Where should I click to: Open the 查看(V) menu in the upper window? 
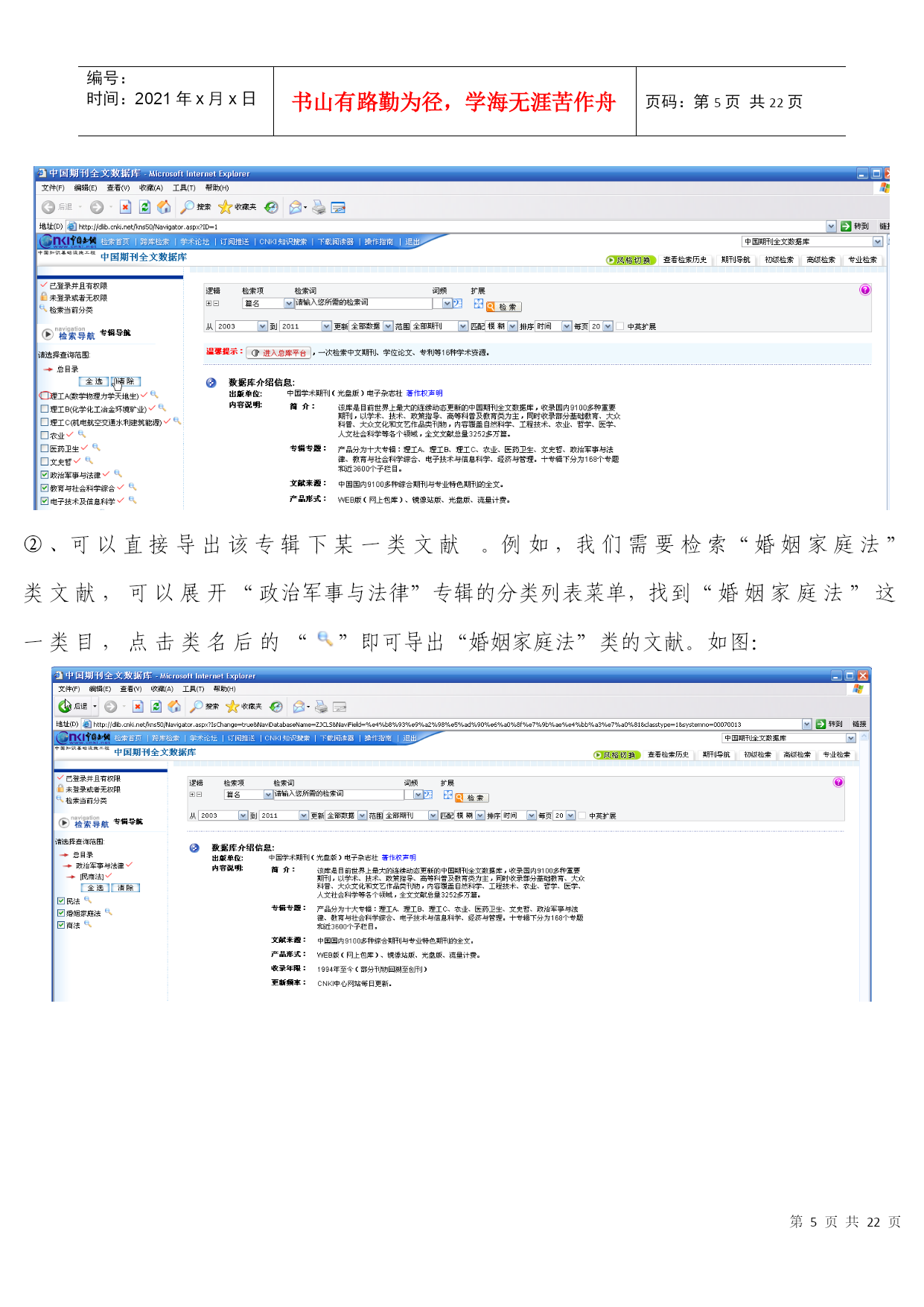point(118,188)
